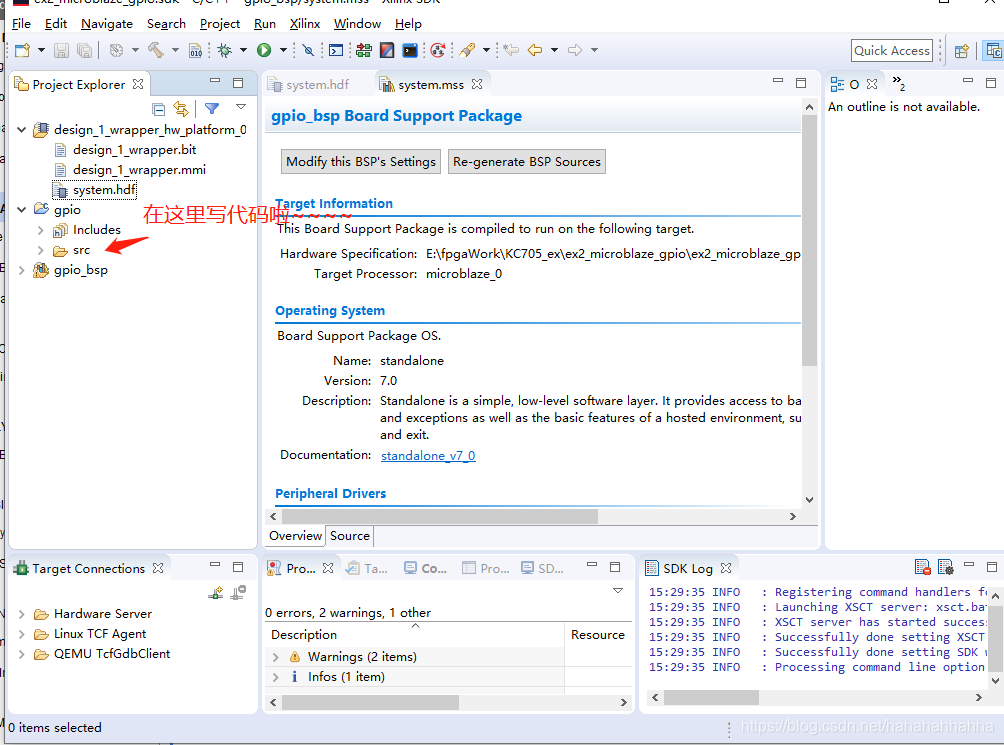Click the Program FPGA toolbar icon
Viewport: 1004px width, 745px height.
coord(364,50)
